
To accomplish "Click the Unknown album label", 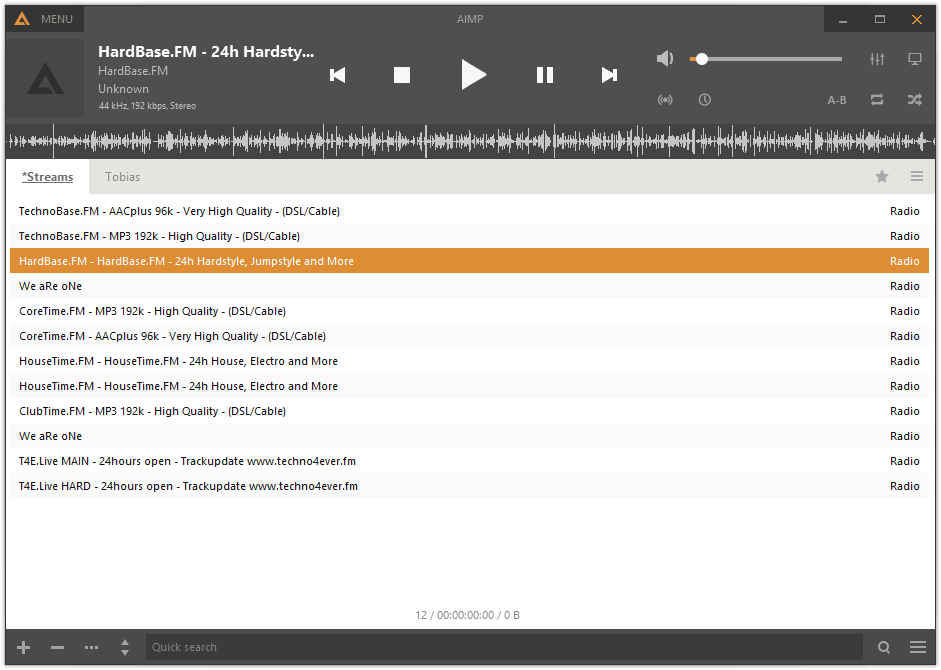I will tap(124, 89).
